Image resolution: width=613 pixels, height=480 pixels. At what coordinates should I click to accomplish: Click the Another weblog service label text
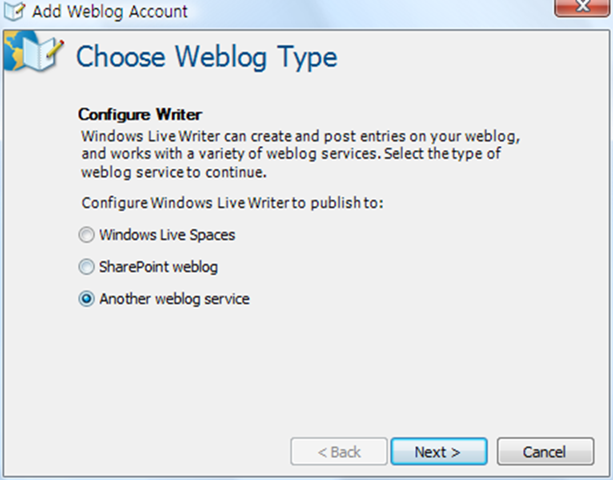pyautogui.click(x=175, y=298)
